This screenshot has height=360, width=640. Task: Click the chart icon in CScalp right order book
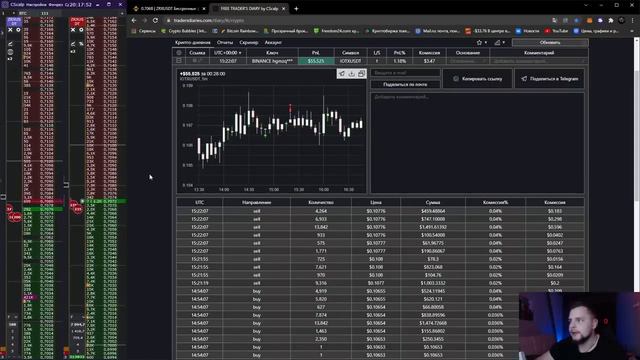pyautogui.click(x=73, y=44)
